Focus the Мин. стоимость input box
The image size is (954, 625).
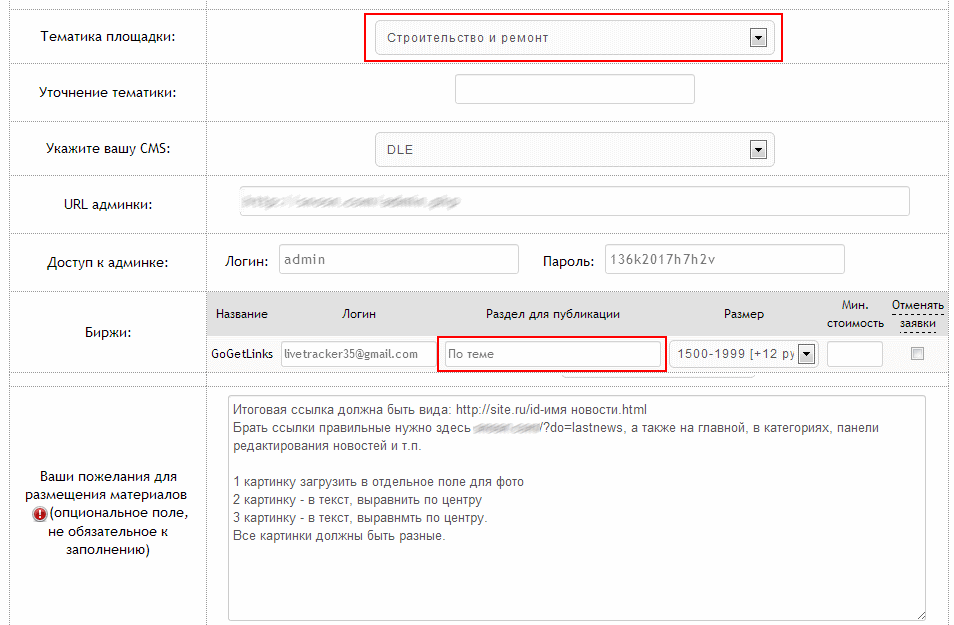tap(855, 354)
